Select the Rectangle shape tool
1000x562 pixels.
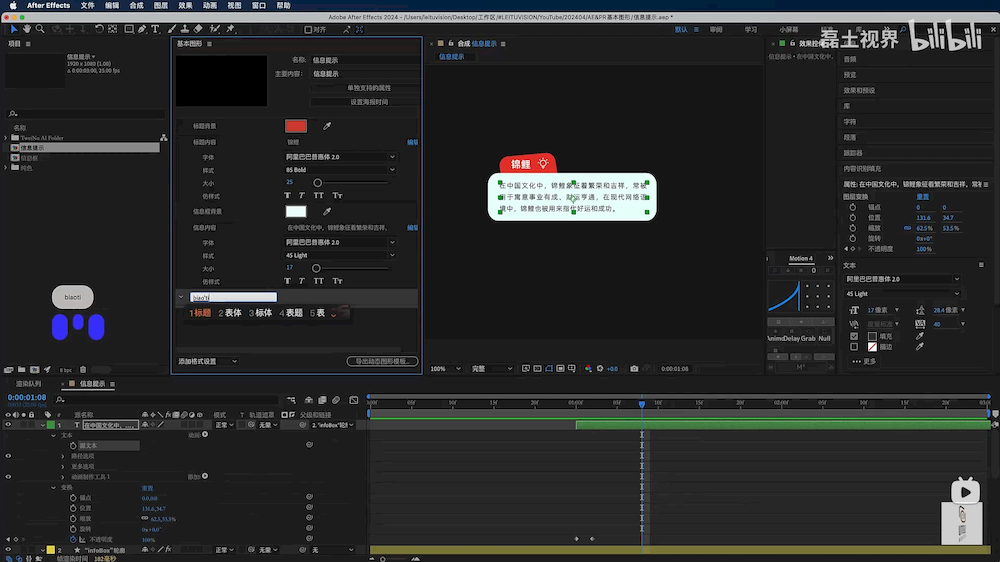[x=129, y=29]
